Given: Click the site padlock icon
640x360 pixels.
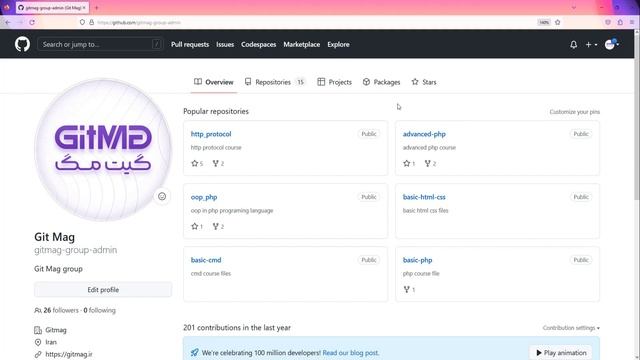Looking at the screenshot, I should 91,22.
